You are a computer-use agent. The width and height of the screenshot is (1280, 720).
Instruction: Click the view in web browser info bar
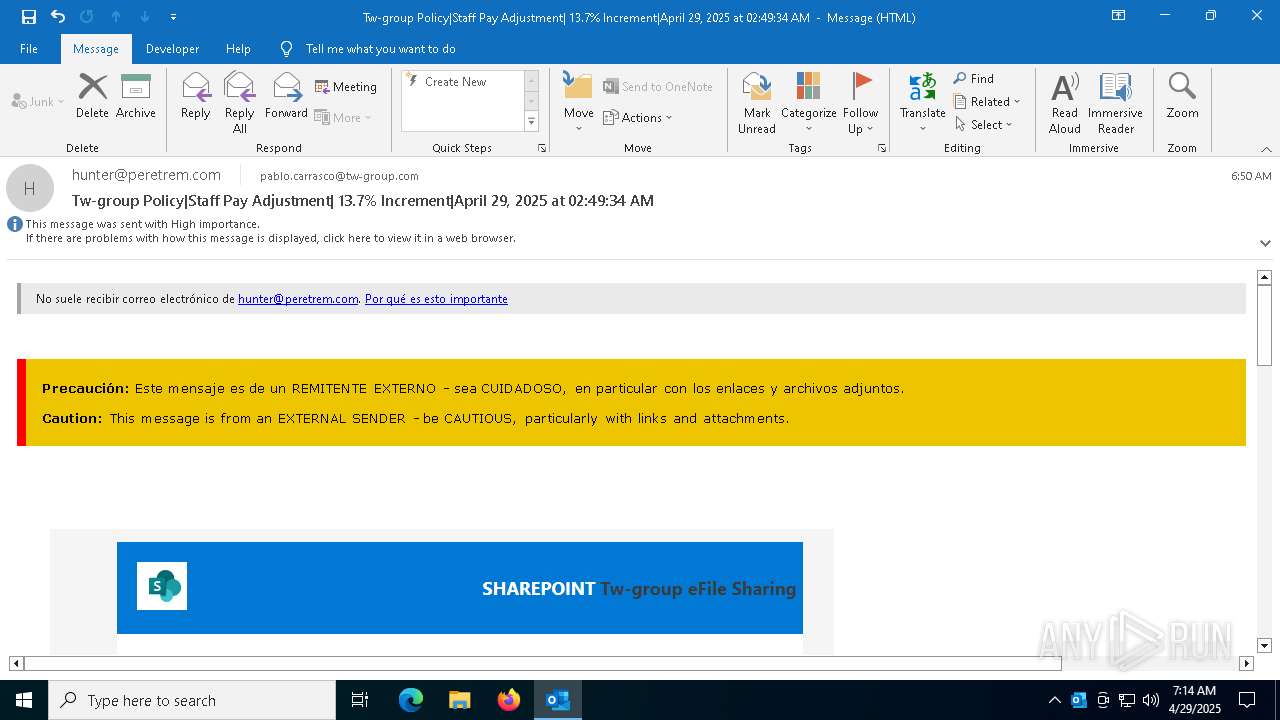[x=270, y=239]
